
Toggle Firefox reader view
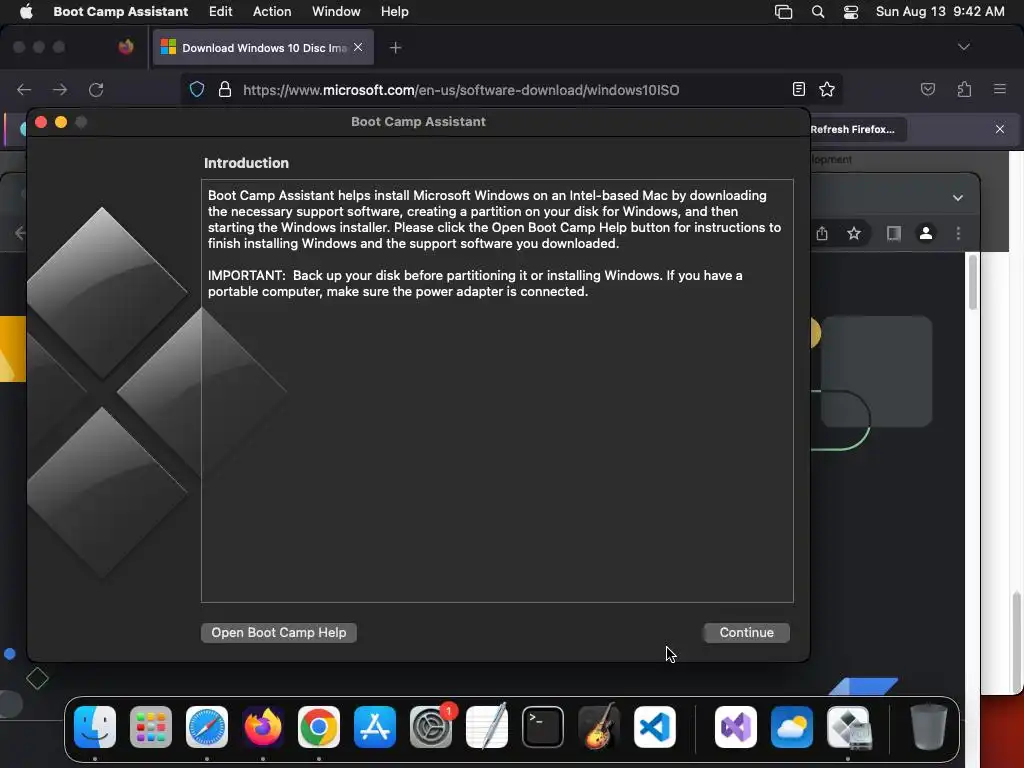click(x=799, y=89)
